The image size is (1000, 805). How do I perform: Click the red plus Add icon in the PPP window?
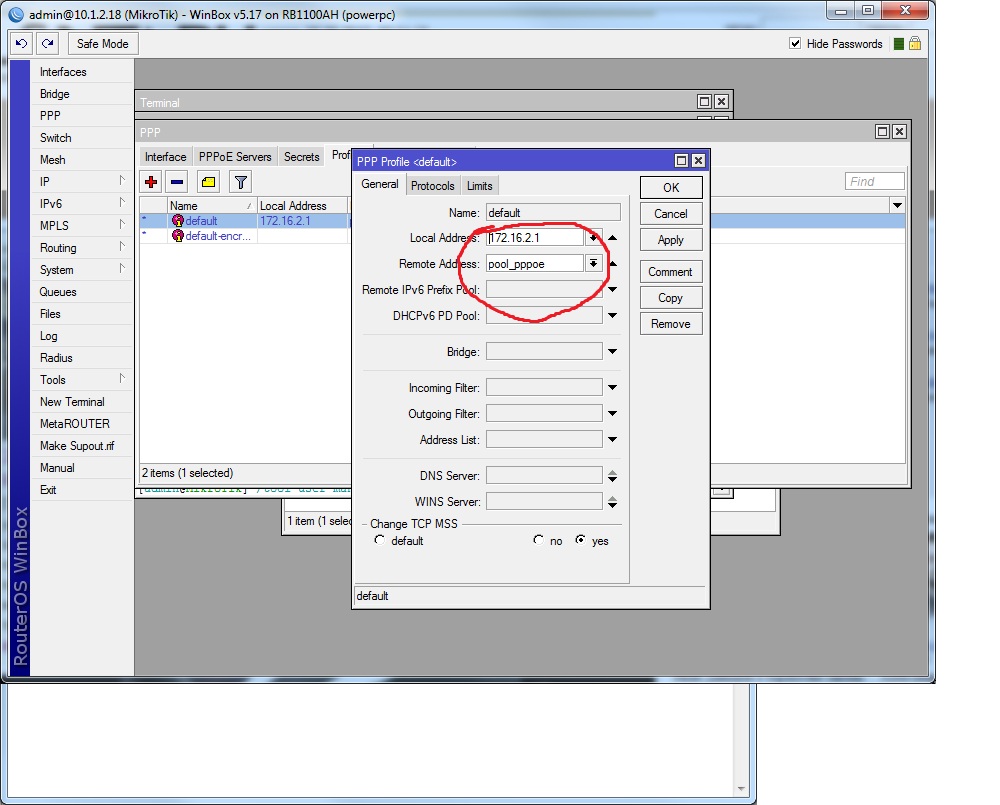click(x=151, y=182)
